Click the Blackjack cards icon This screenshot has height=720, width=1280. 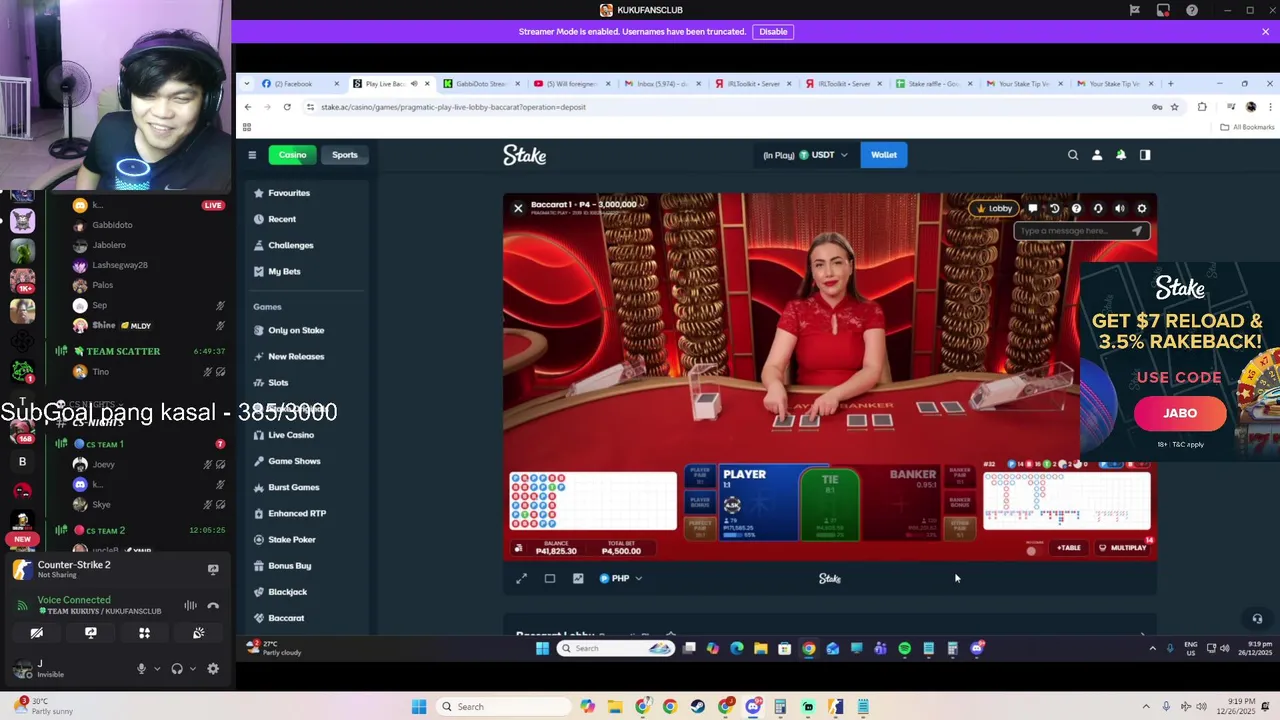point(259,592)
